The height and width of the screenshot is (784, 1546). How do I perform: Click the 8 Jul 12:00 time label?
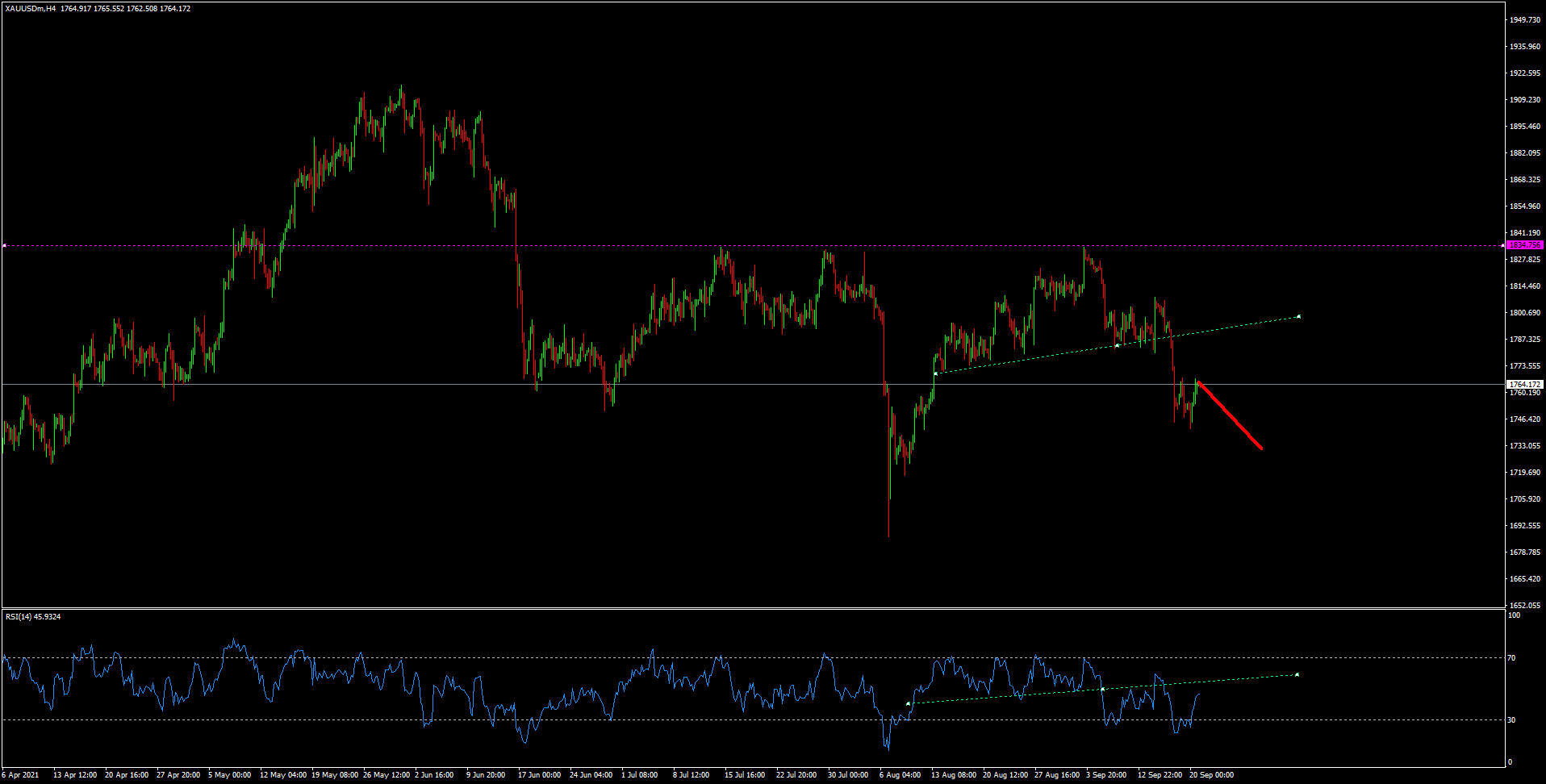click(692, 775)
